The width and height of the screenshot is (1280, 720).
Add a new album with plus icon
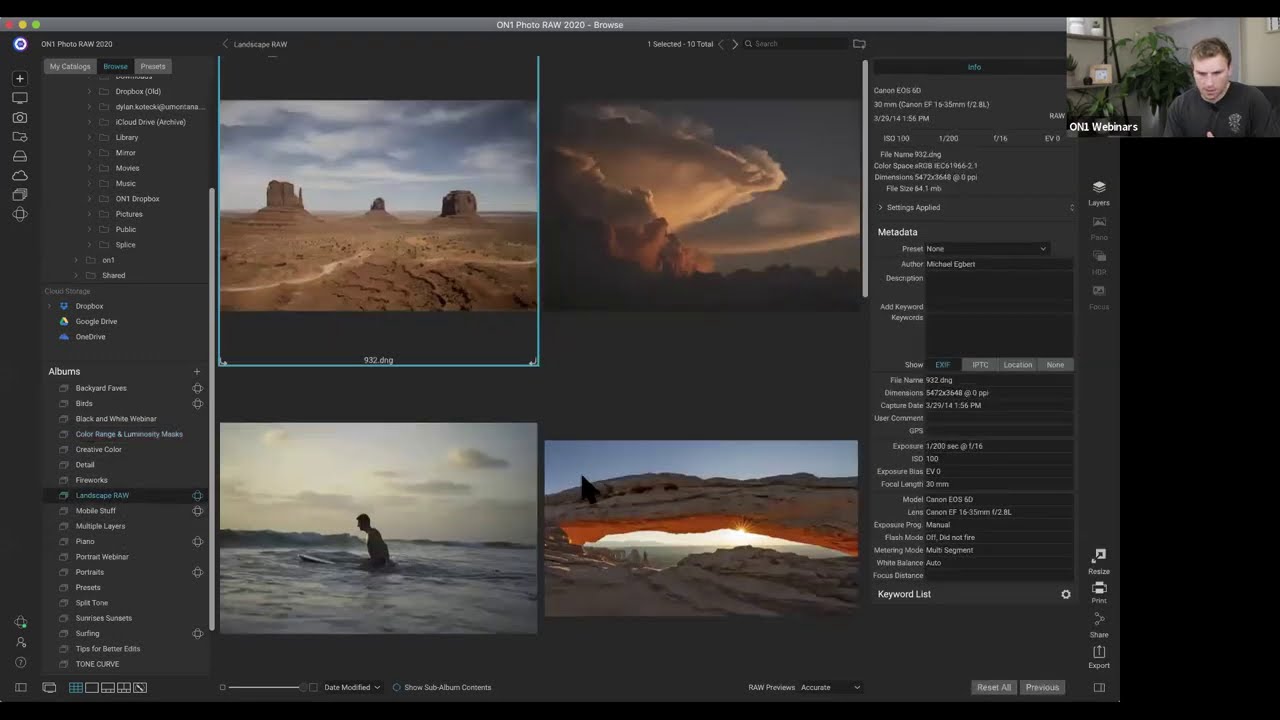(x=197, y=372)
